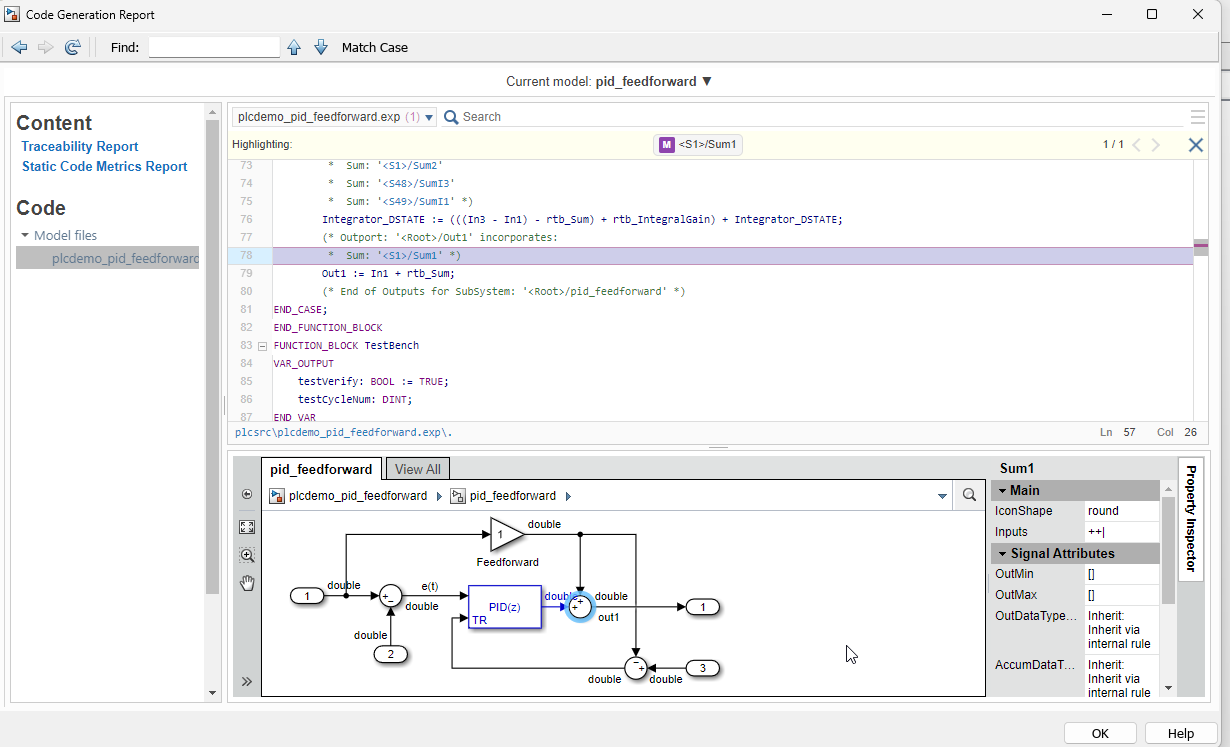Image resolution: width=1230 pixels, height=747 pixels.
Task: Select the Zoom tool in diagram palette
Action: pos(247,555)
